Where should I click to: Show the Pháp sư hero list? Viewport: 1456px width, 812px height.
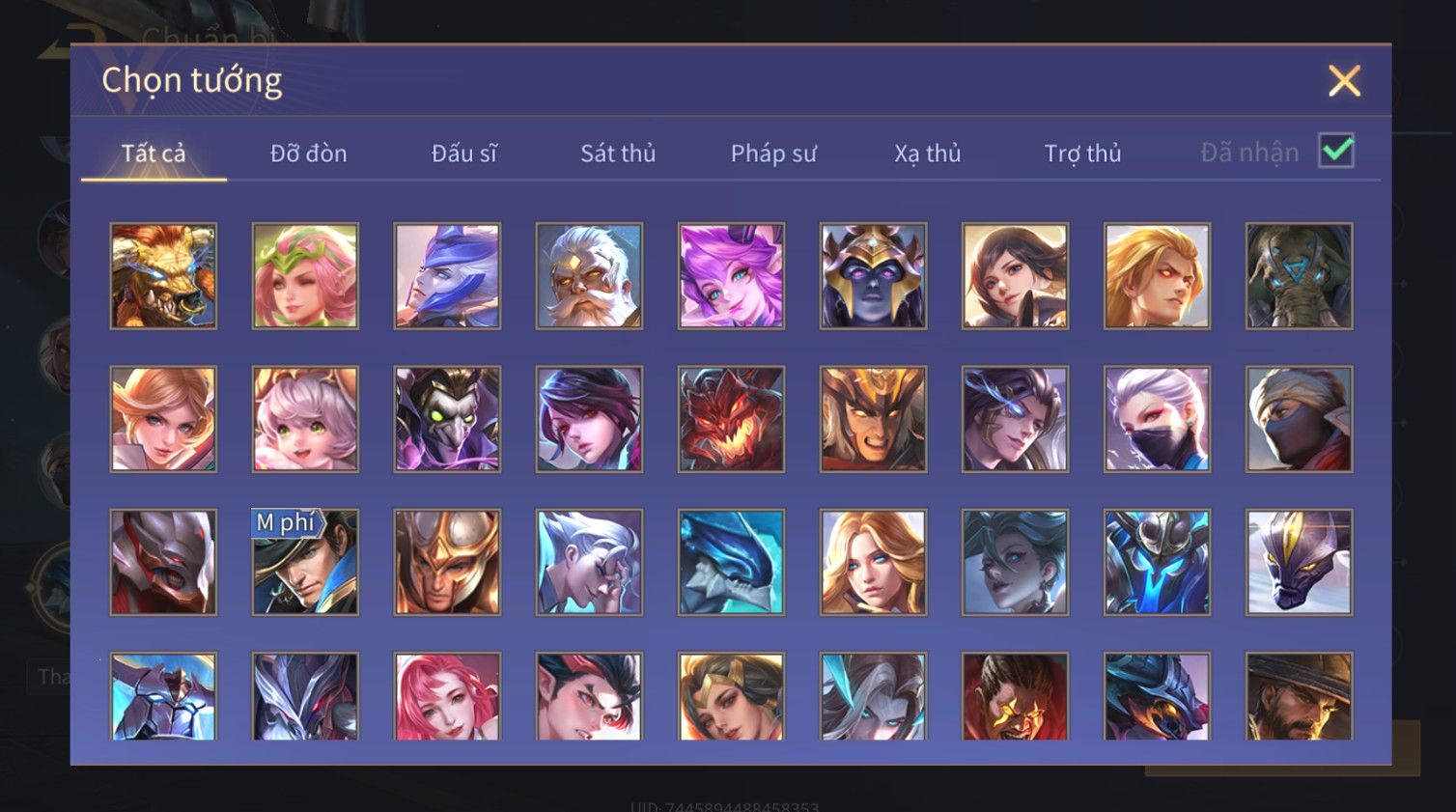[773, 153]
